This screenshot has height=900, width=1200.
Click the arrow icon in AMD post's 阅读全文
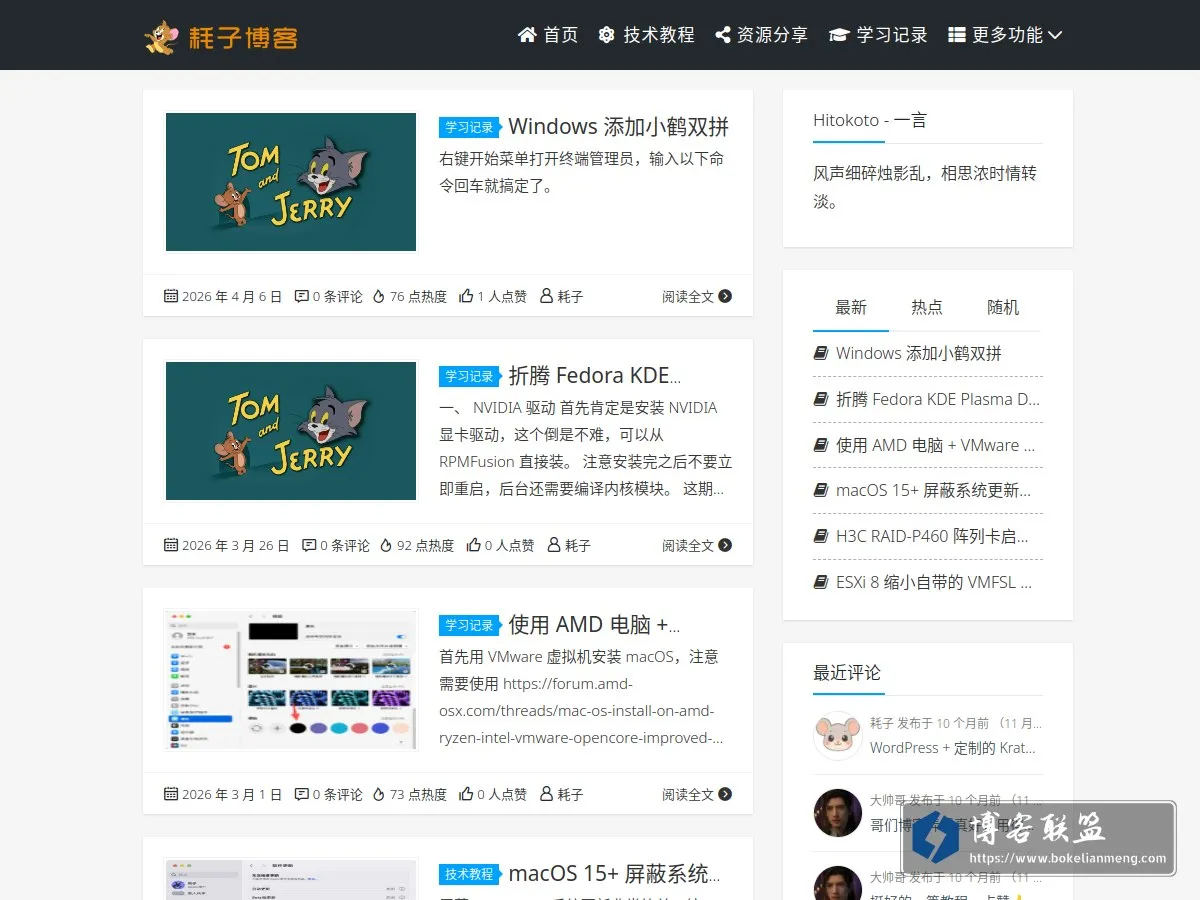click(x=725, y=795)
